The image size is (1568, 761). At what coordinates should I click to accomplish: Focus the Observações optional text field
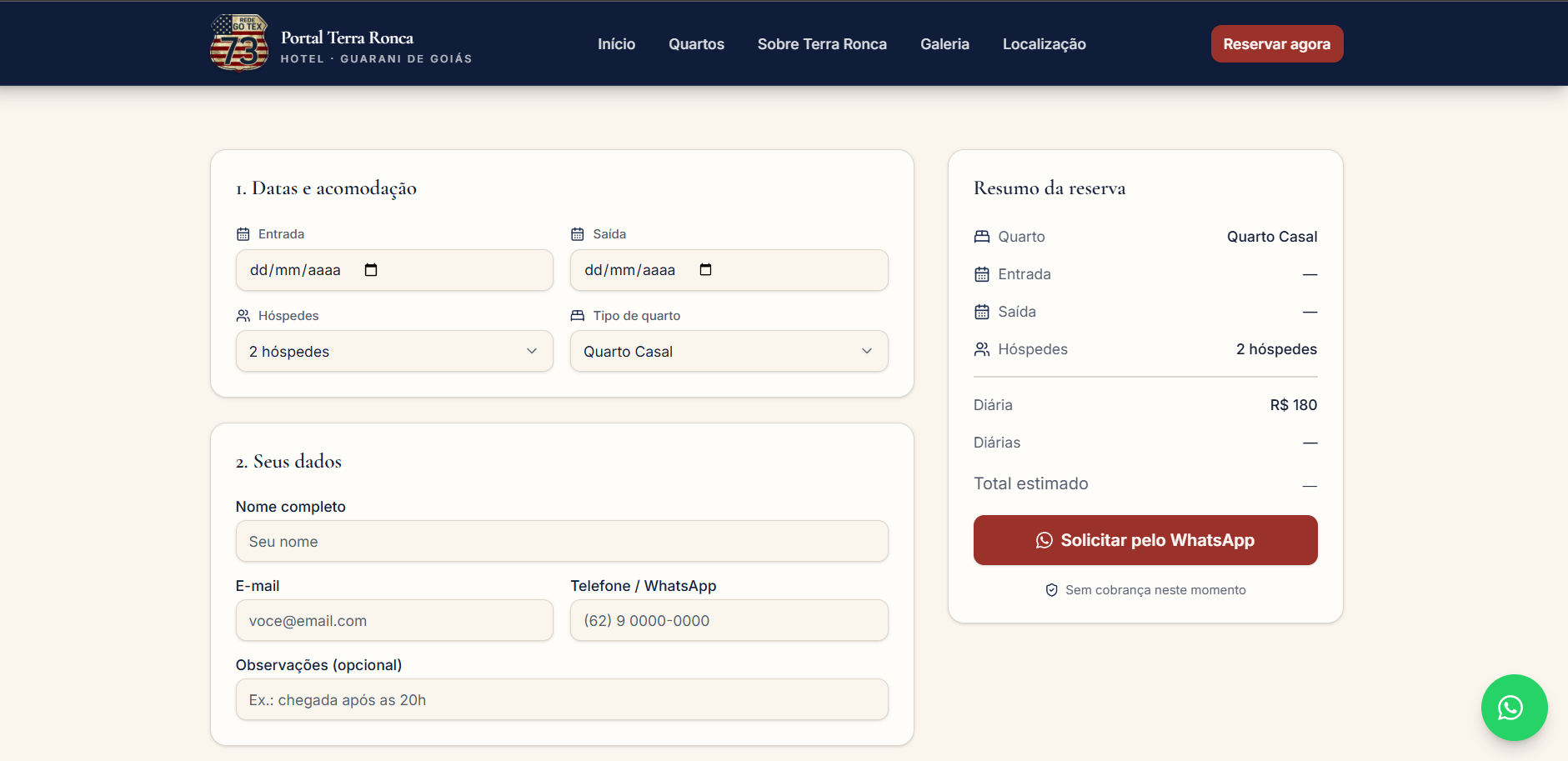[x=562, y=699]
